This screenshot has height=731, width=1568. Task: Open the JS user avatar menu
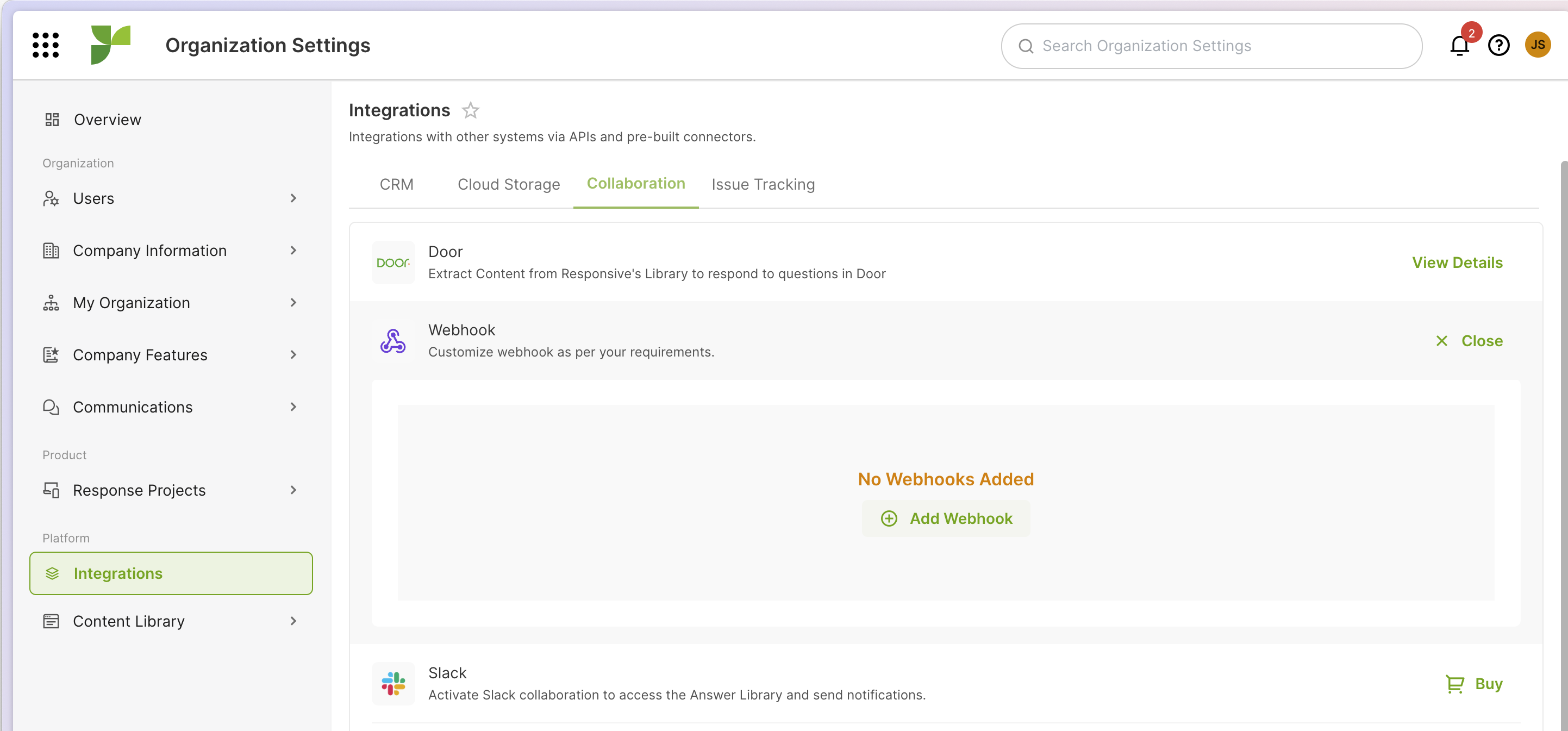pos(1538,45)
